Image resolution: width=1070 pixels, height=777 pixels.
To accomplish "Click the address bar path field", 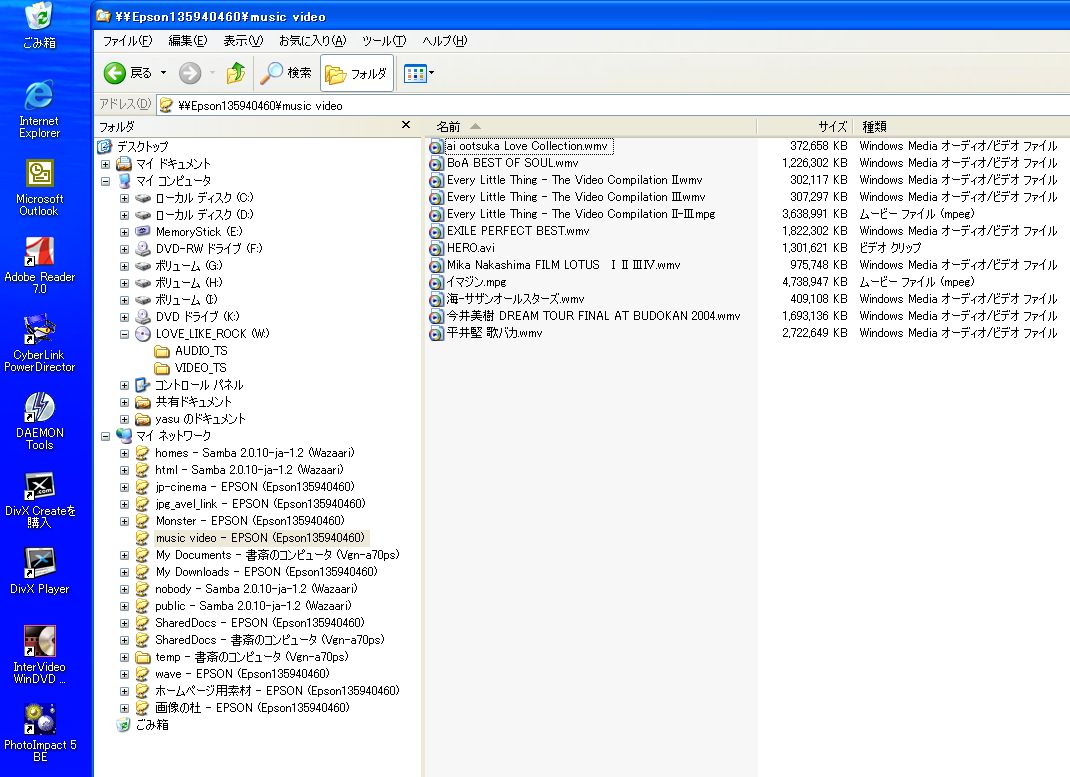I will [x=613, y=106].
